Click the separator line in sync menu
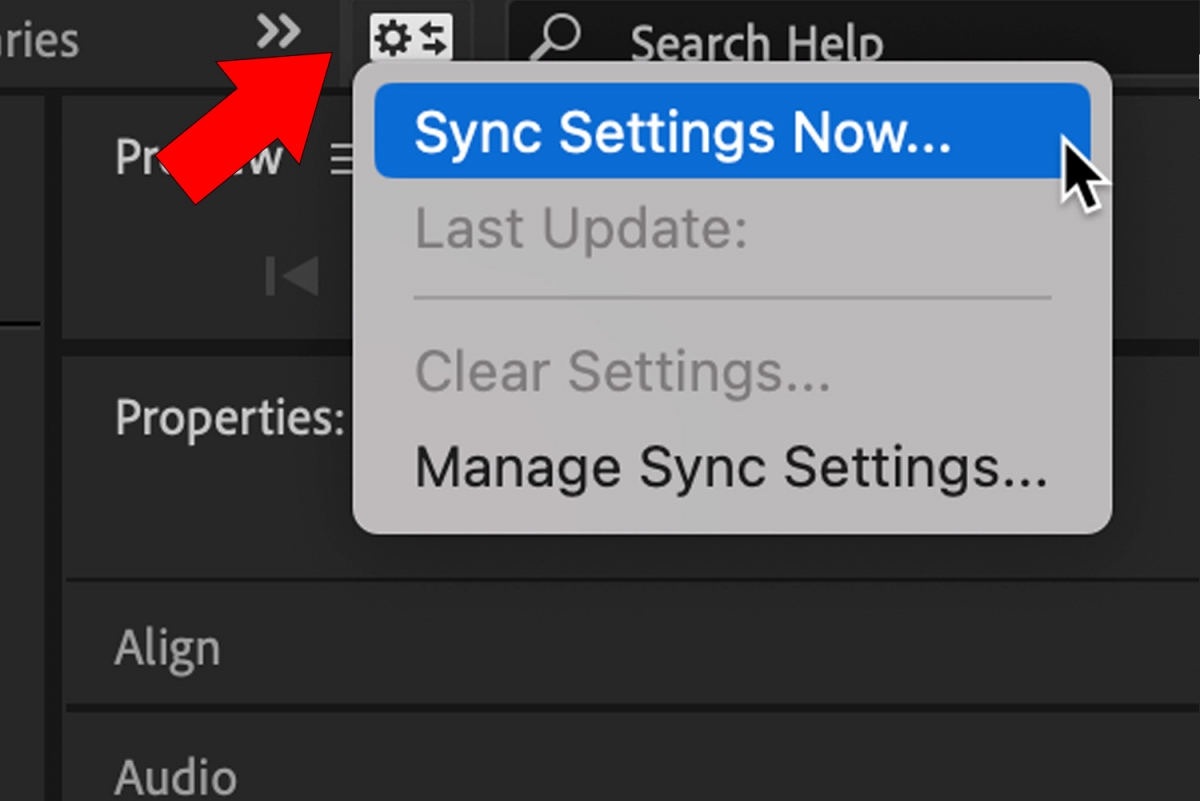1200x801 pixels. [732, 297]
